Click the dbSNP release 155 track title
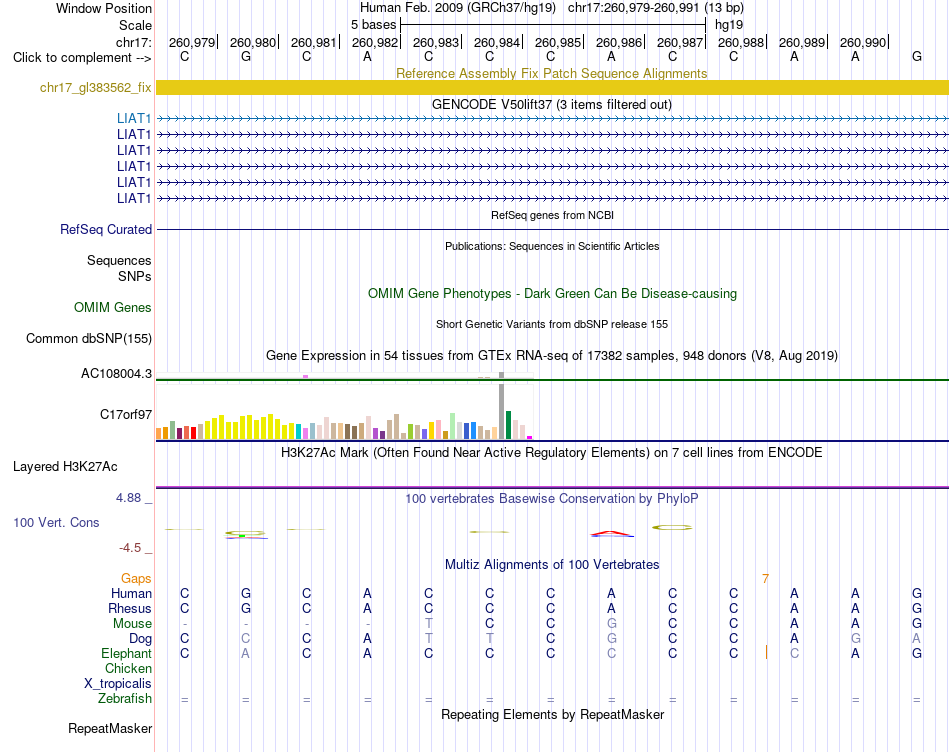Screen dimensions: 950x752 (552, 324)
